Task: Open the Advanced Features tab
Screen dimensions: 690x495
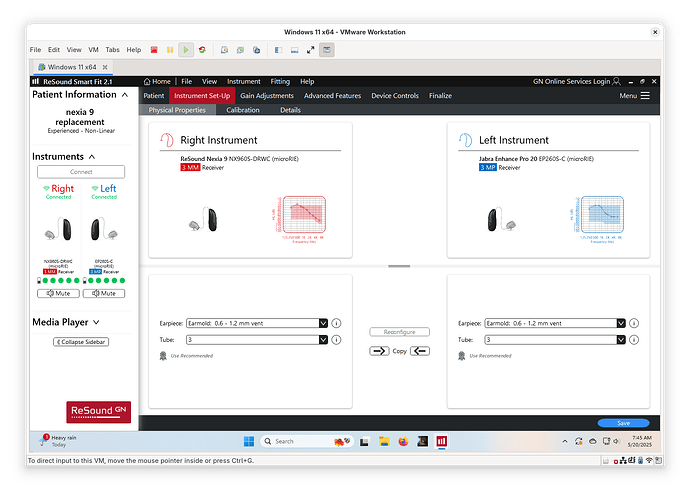Action: 332,95
